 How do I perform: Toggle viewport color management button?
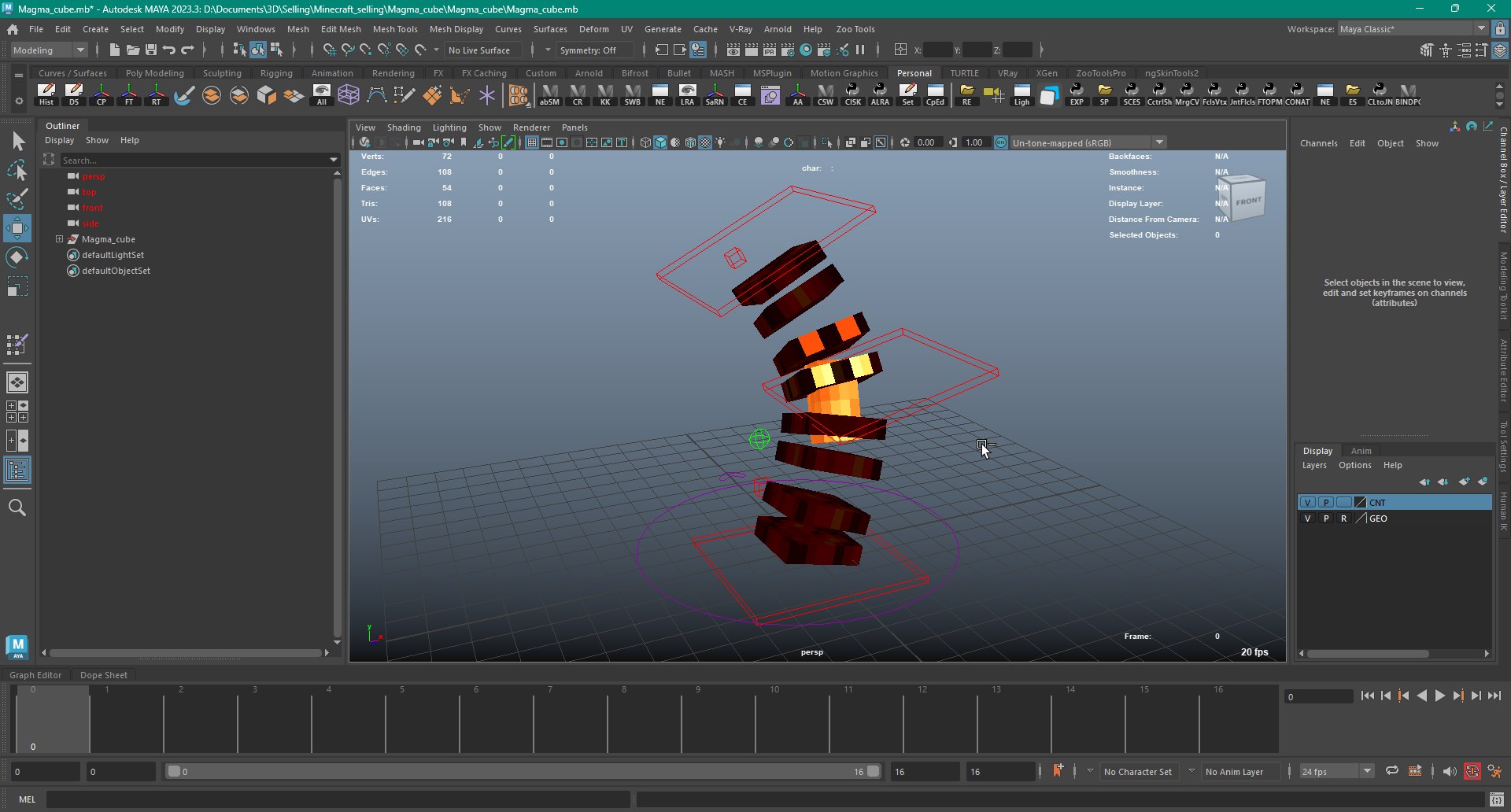1001,142
